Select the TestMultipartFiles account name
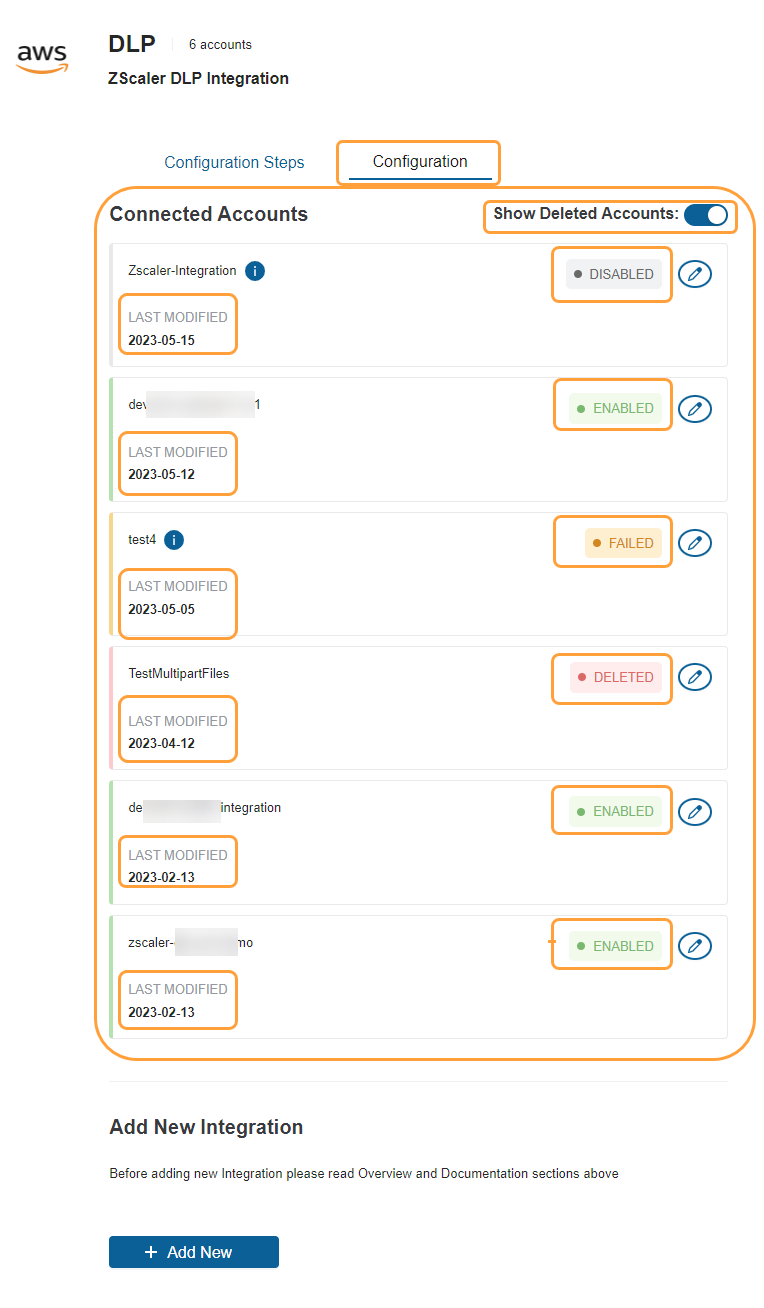 (x=179, y=673)
